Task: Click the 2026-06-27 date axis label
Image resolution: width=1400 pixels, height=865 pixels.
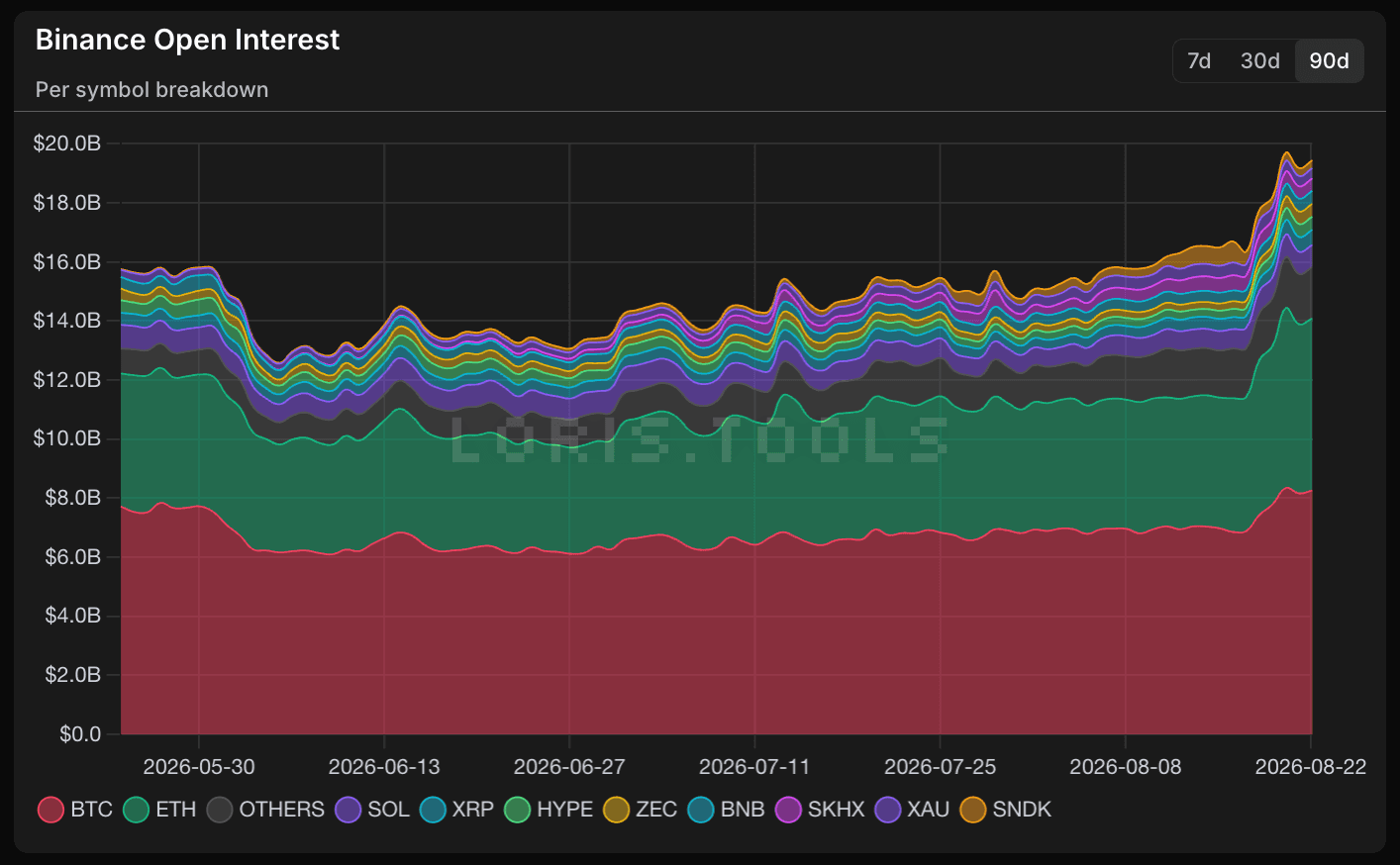Action: tap(569, 767)
